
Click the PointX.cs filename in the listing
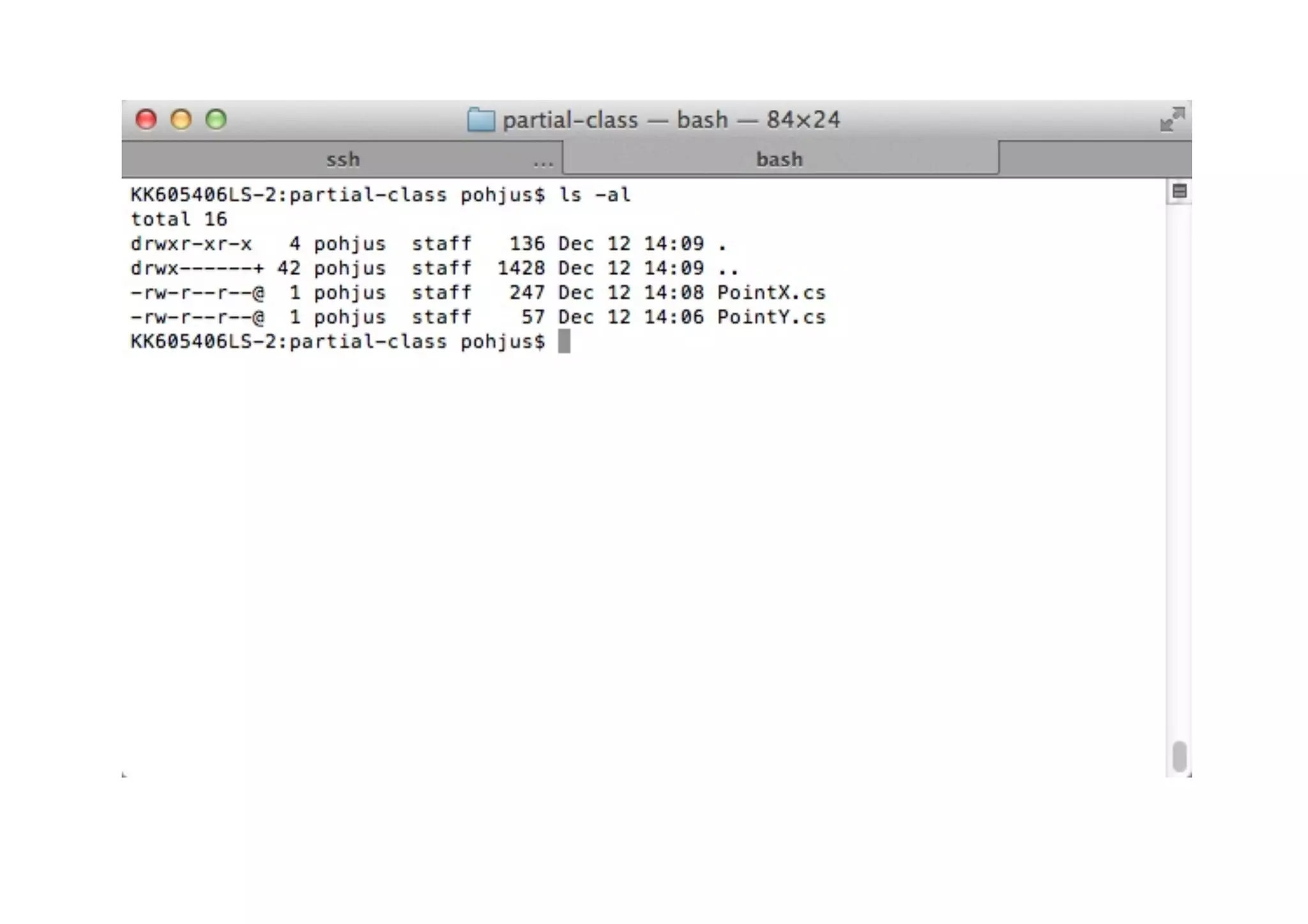(x=771, y=292)
